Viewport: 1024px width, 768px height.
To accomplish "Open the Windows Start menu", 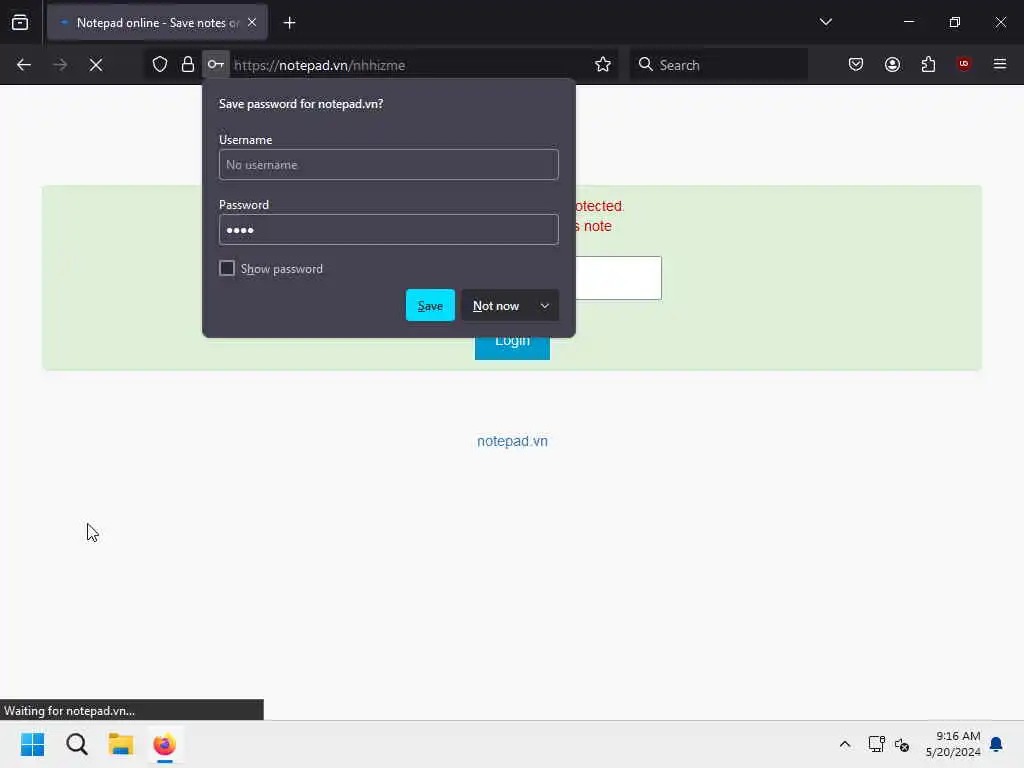I will pyautogui.click(x=33, y=744).
